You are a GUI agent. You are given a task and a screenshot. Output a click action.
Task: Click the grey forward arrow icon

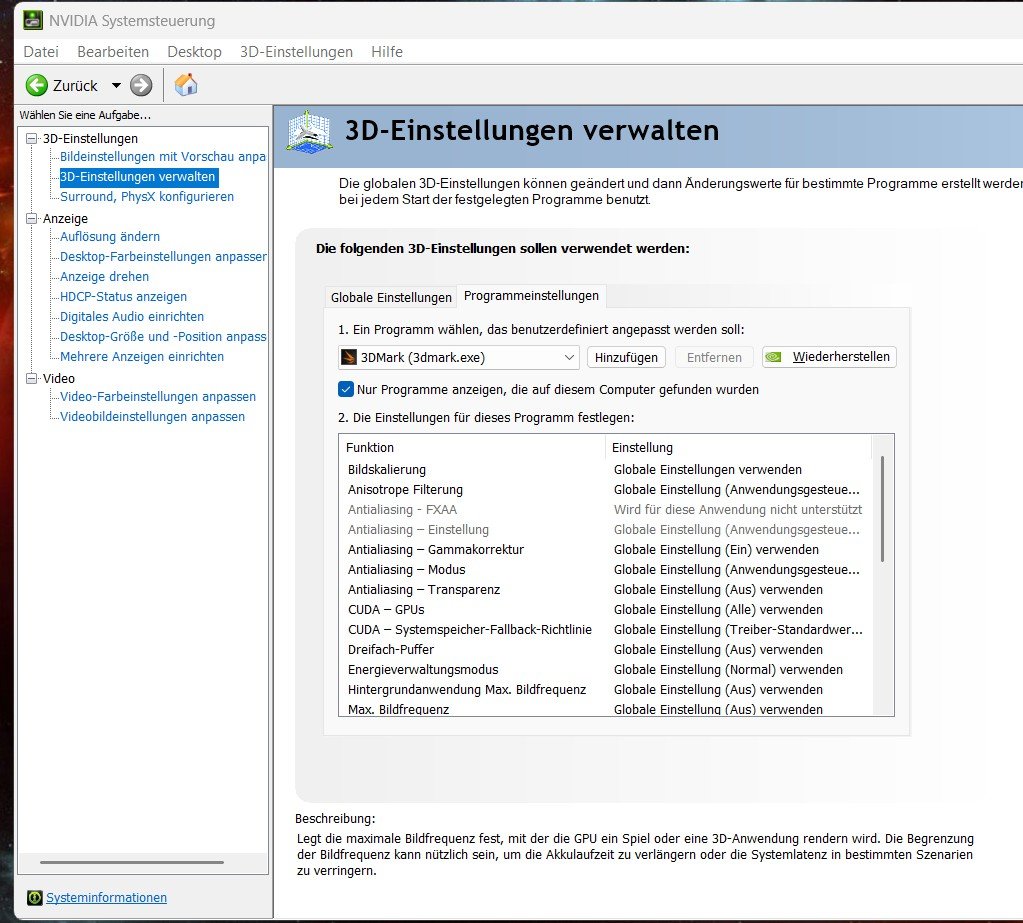click(141, 85)
